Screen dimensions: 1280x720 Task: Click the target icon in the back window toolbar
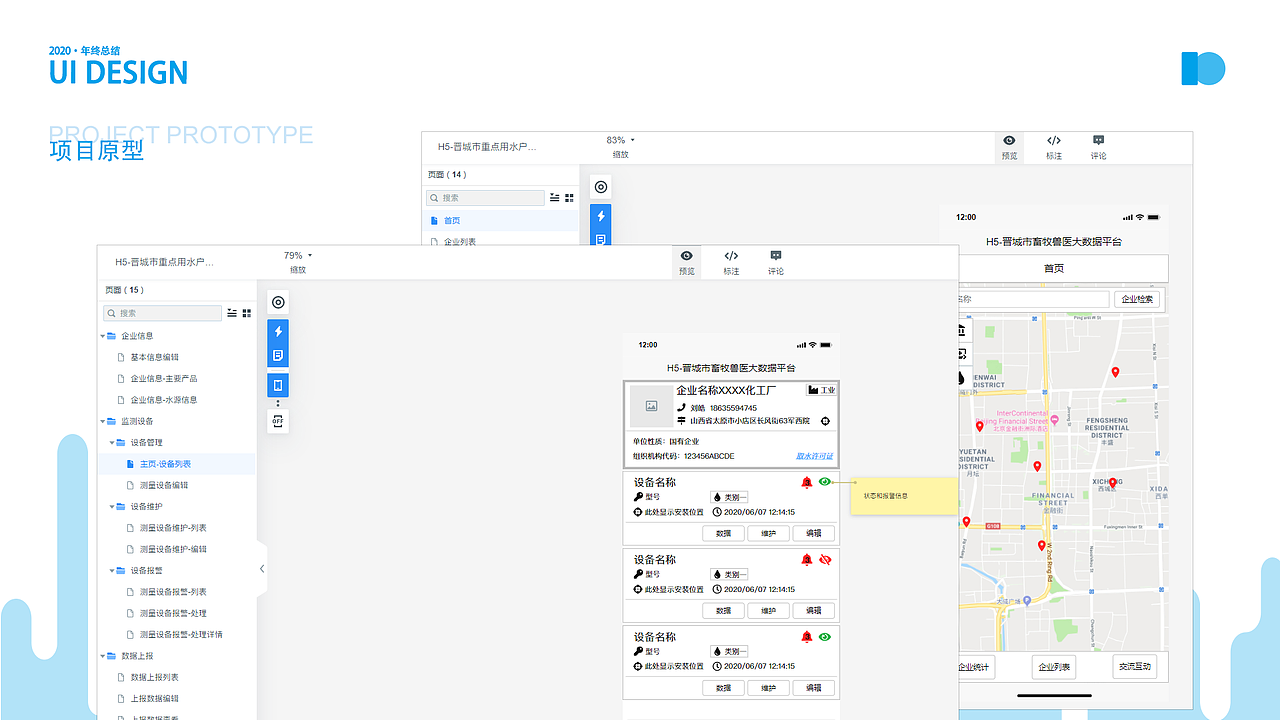(601, 187)
